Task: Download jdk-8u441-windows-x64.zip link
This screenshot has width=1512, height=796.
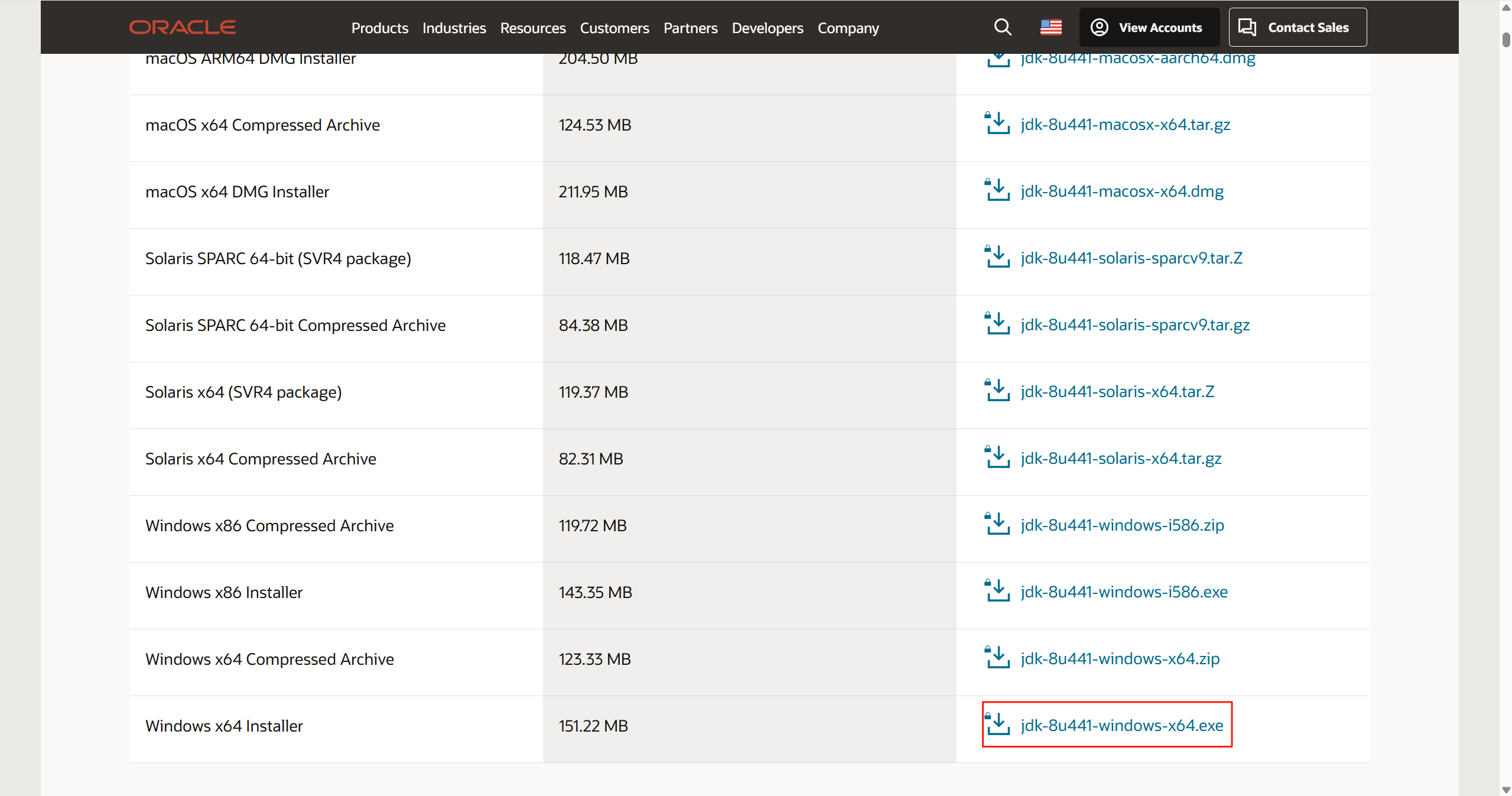Action: pyautogui.click(x=1119, y=658)
